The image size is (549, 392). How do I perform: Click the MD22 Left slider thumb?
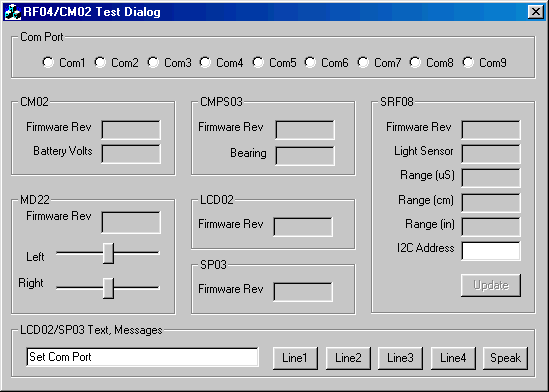click(109, 253)
